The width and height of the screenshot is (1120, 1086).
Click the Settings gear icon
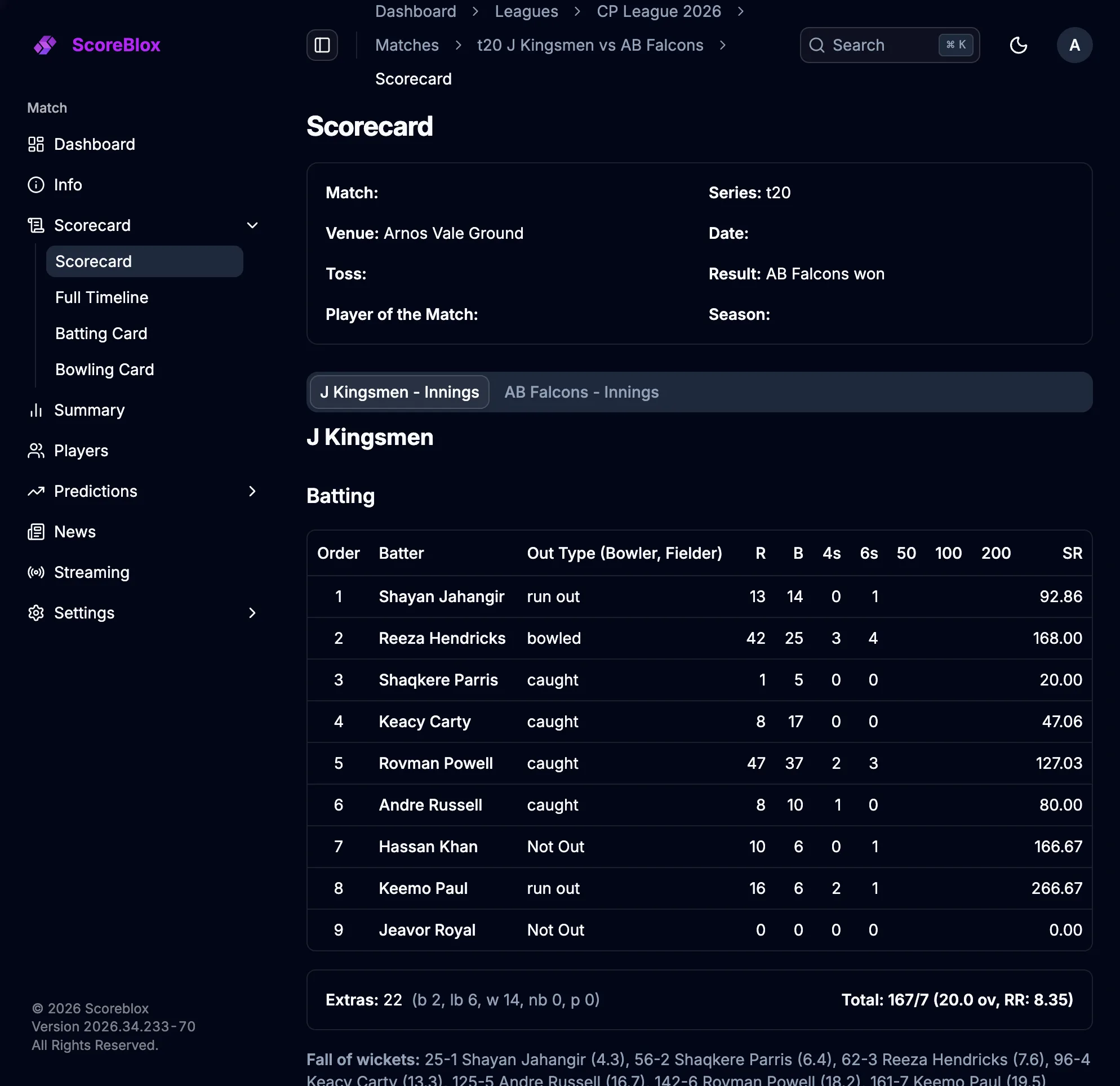pos(36,613)
